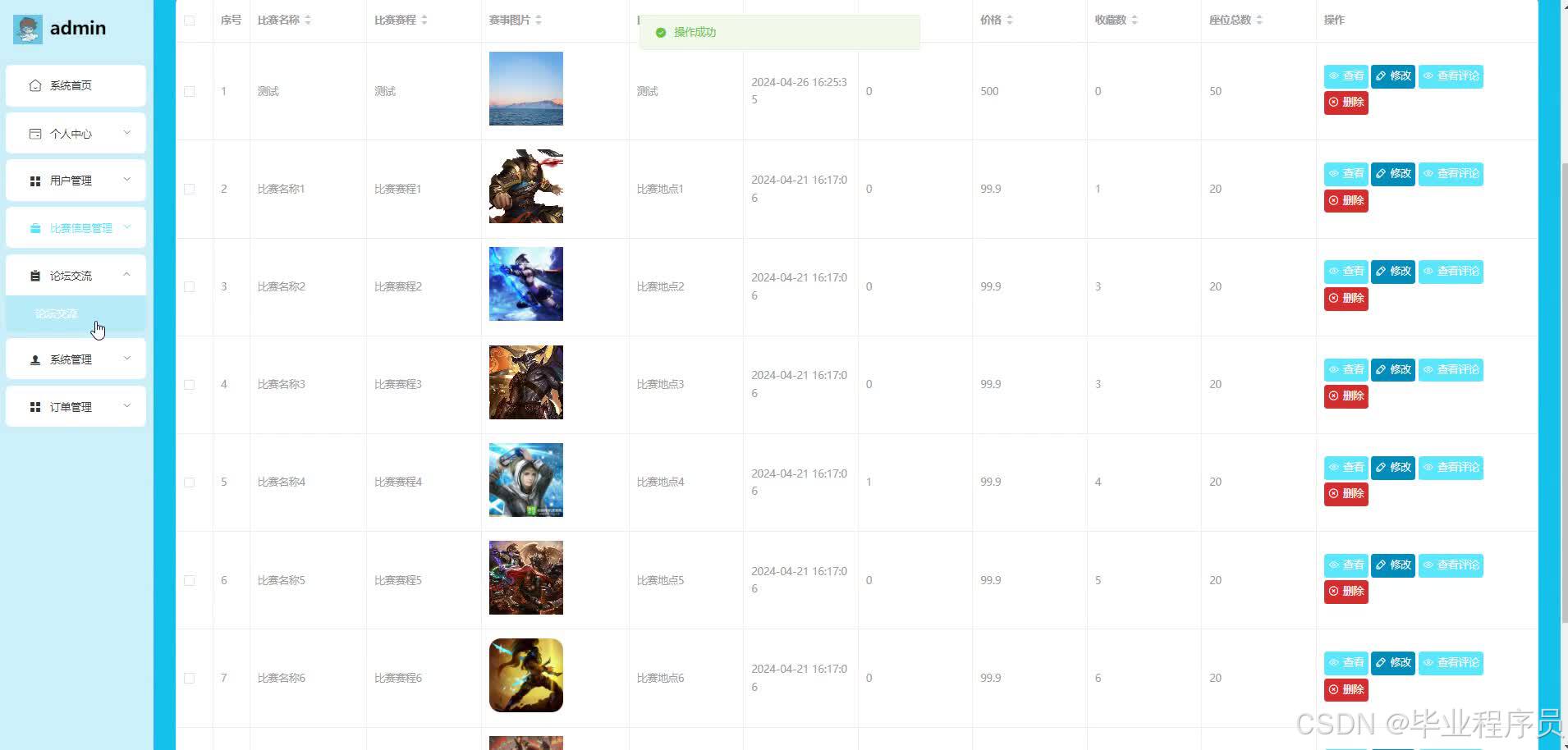Image resolution: width=1568 pixels, height=750 pixels.
Task: Check the checkbox for 比赛名称5 row
Action: (190, 581)
